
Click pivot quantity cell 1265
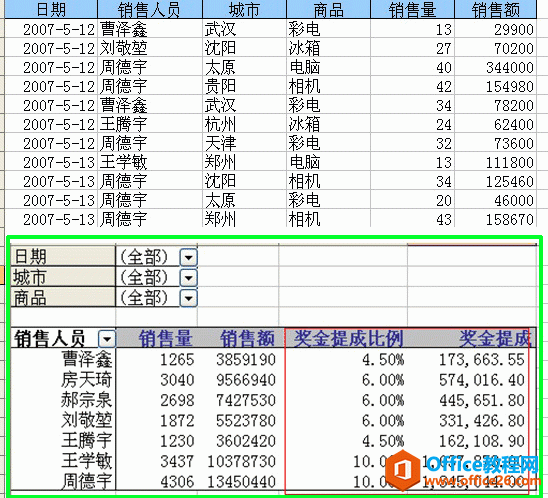pyautogui.click(x=177, y=360)
